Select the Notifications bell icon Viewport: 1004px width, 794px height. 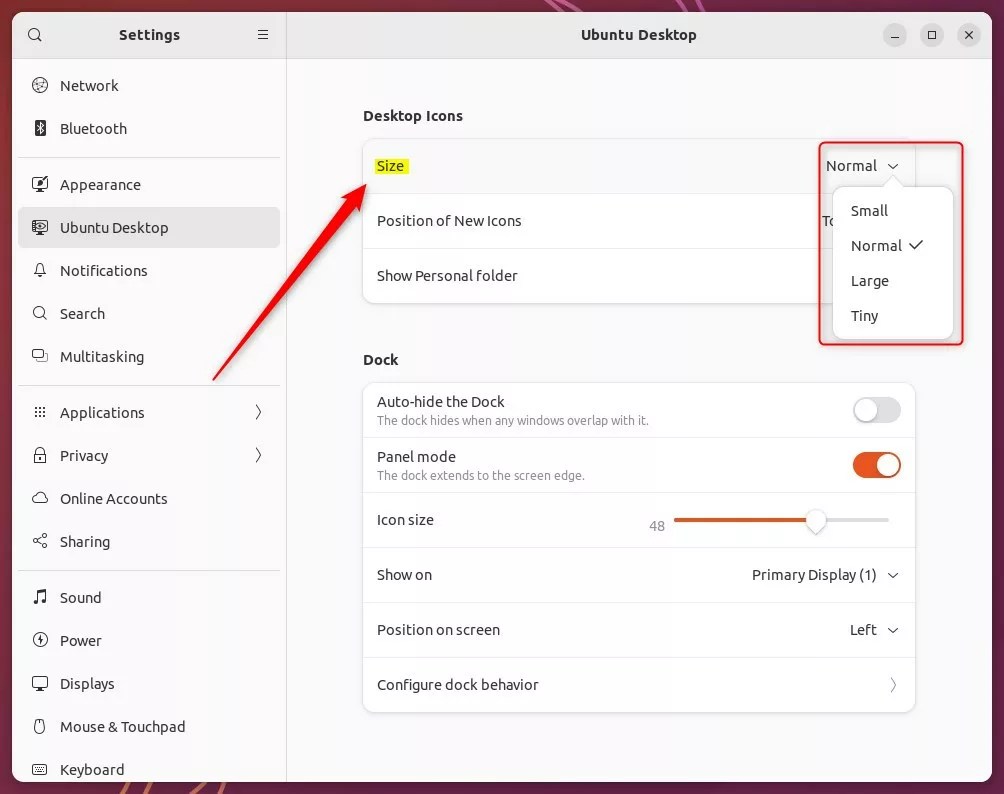tap(40, 270)
